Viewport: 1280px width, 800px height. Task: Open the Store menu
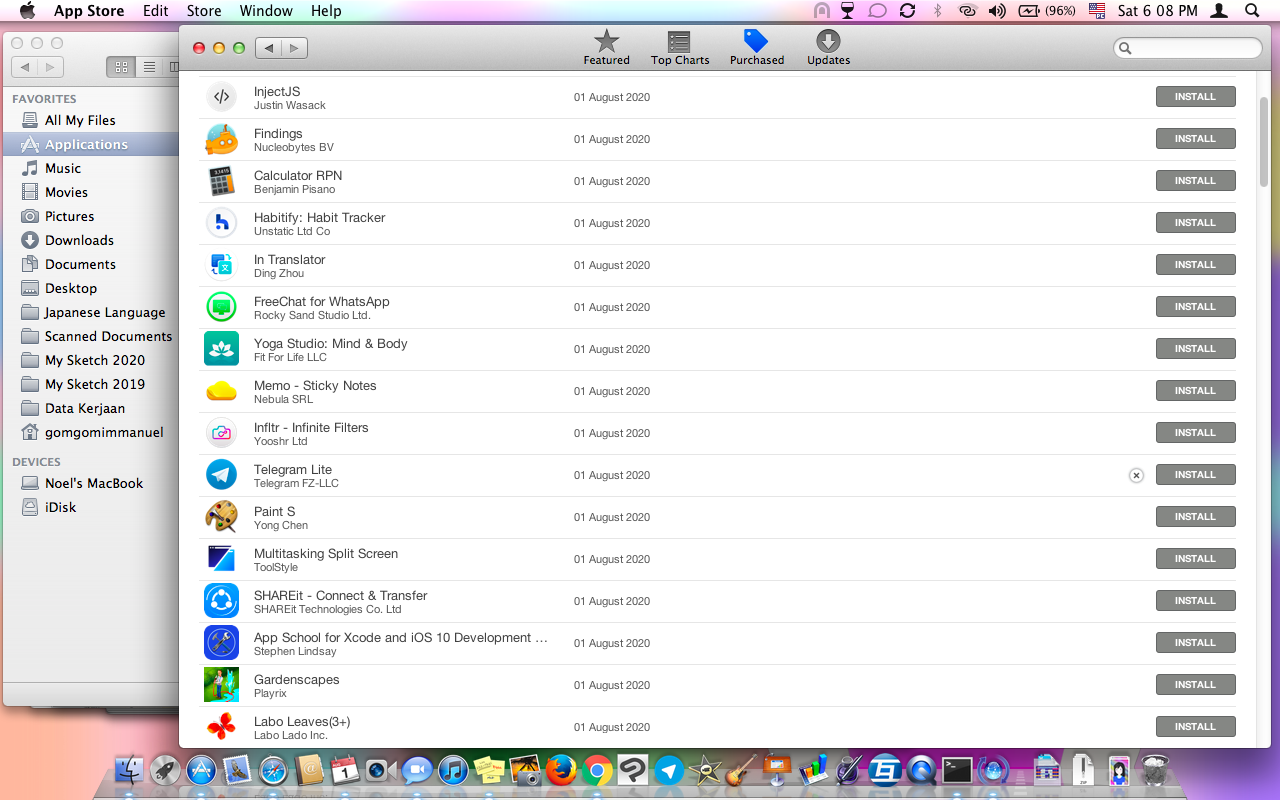point(204,11)
